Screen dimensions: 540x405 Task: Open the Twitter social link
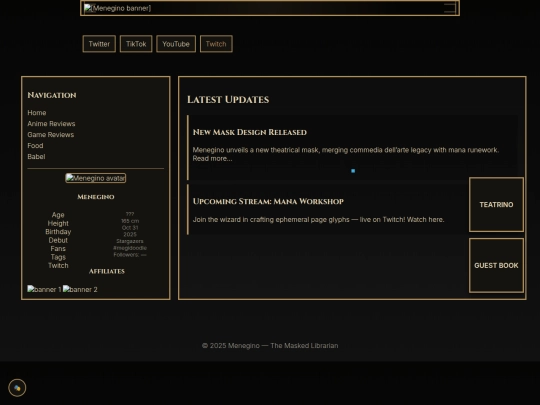point(99,44)
